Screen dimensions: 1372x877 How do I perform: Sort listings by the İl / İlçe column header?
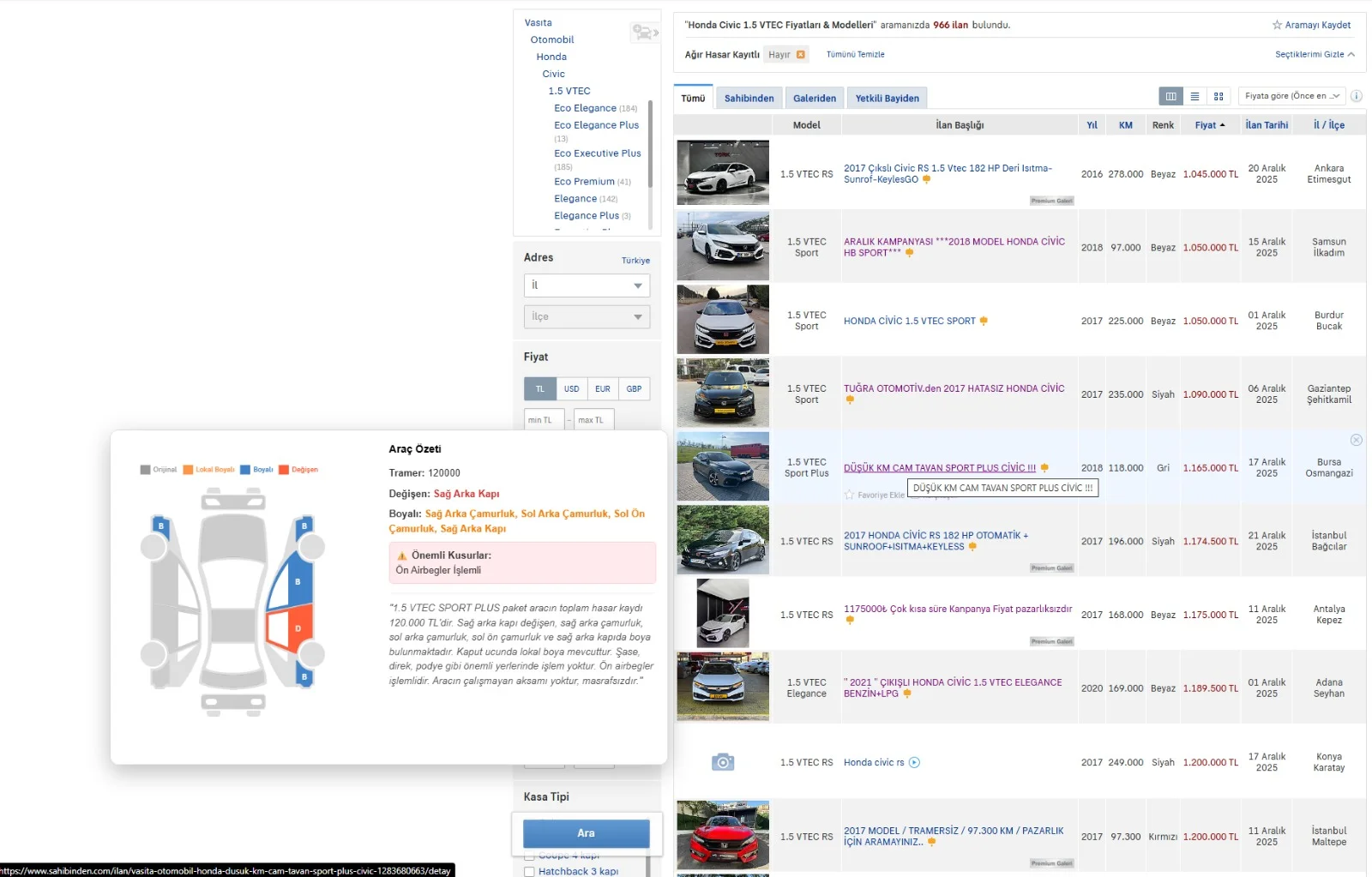click(1329, 125)
